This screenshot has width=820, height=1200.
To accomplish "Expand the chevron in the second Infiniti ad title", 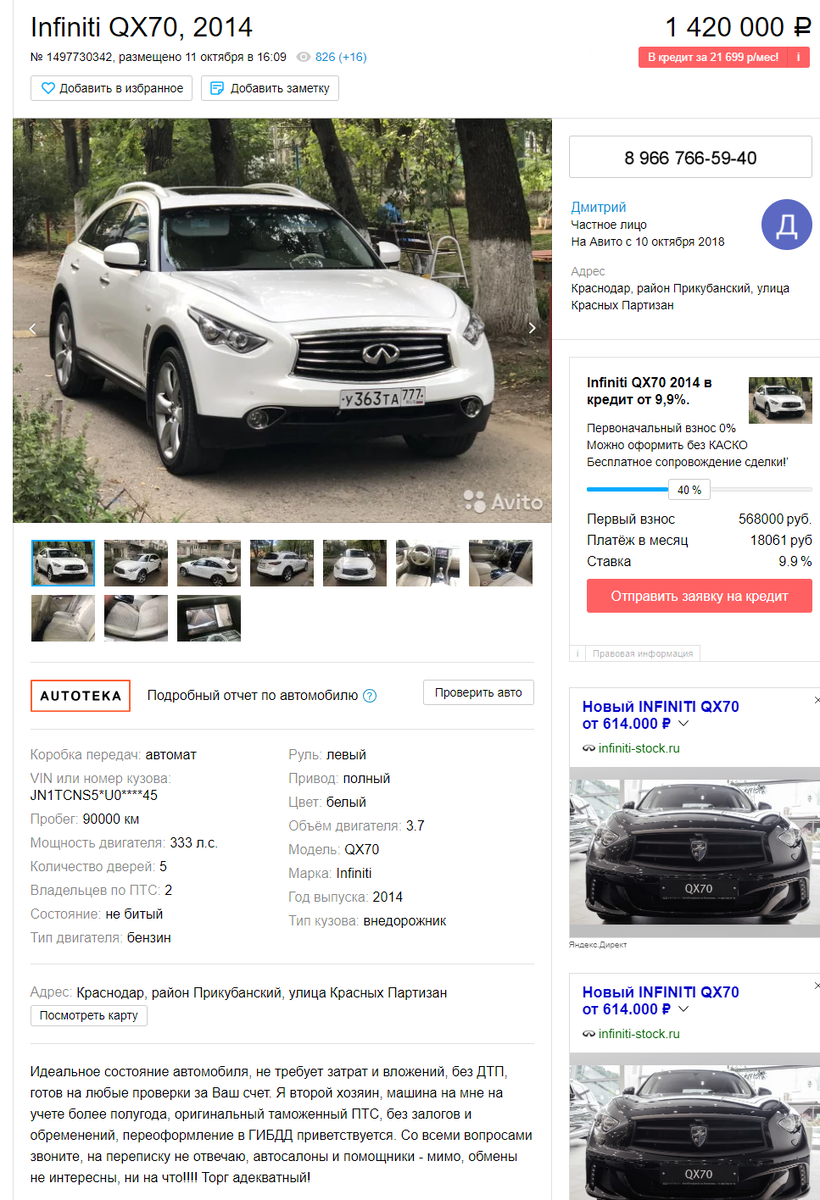I will click(x=684, y=1009).
